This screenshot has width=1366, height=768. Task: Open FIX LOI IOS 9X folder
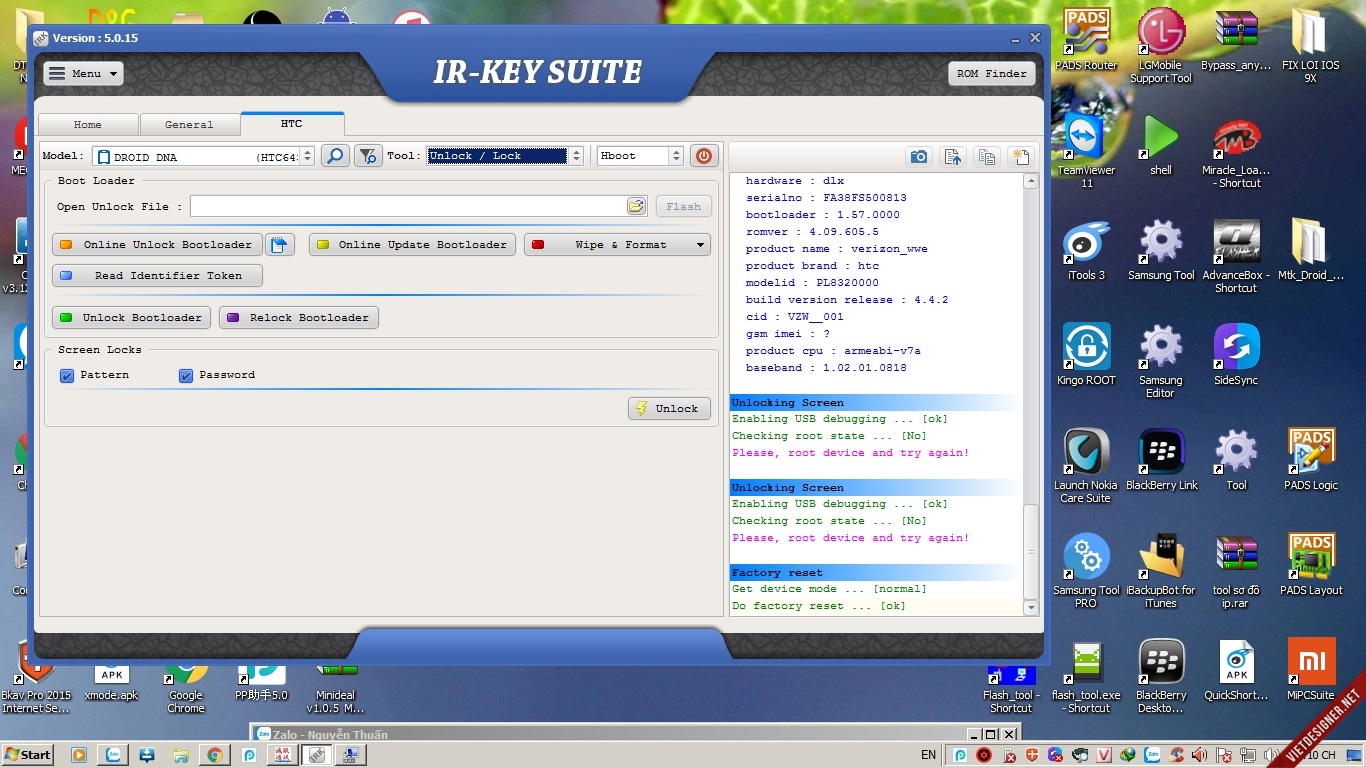coord(1311,46)
